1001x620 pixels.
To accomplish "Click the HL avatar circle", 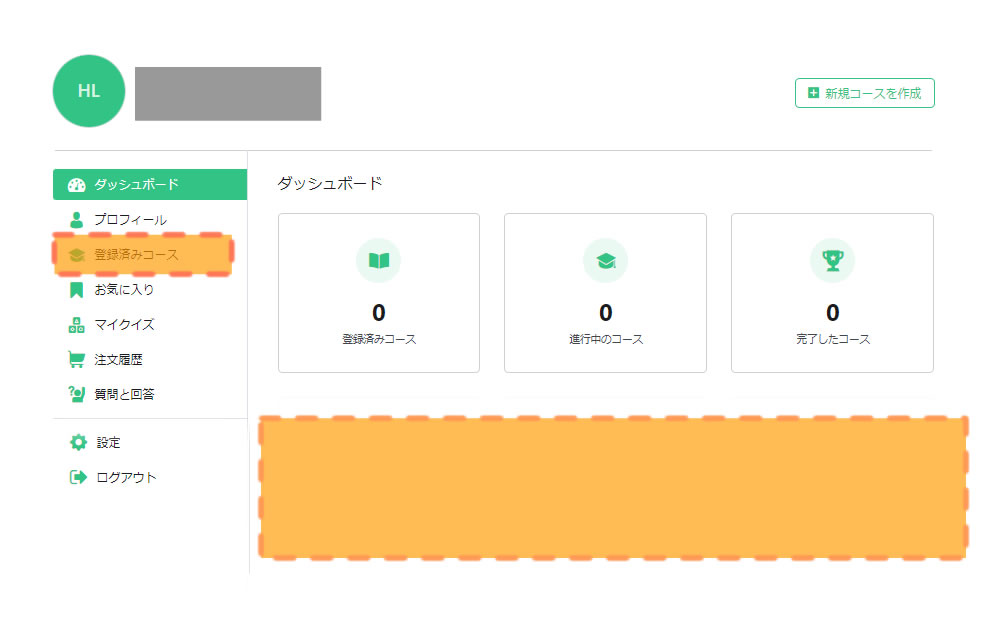I will (x=89, y=91).
